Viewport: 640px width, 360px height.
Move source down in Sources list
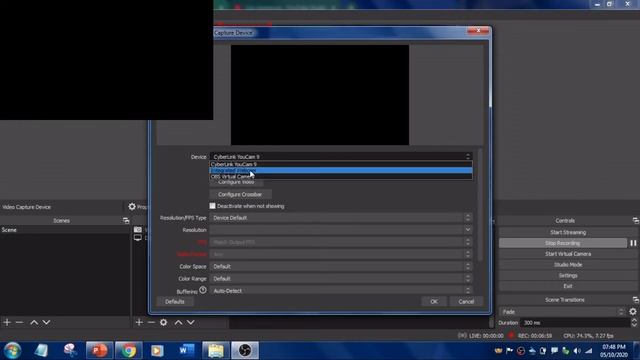(x=191, y=322)
